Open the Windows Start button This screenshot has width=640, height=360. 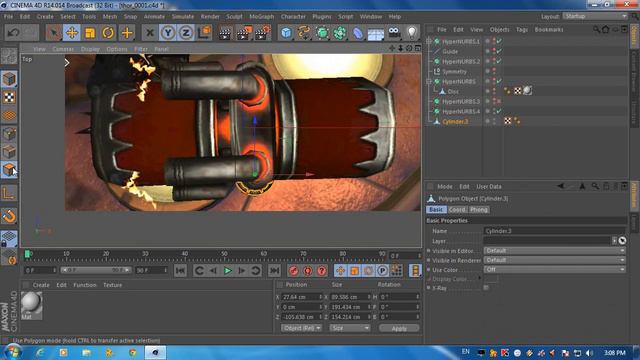12,352
